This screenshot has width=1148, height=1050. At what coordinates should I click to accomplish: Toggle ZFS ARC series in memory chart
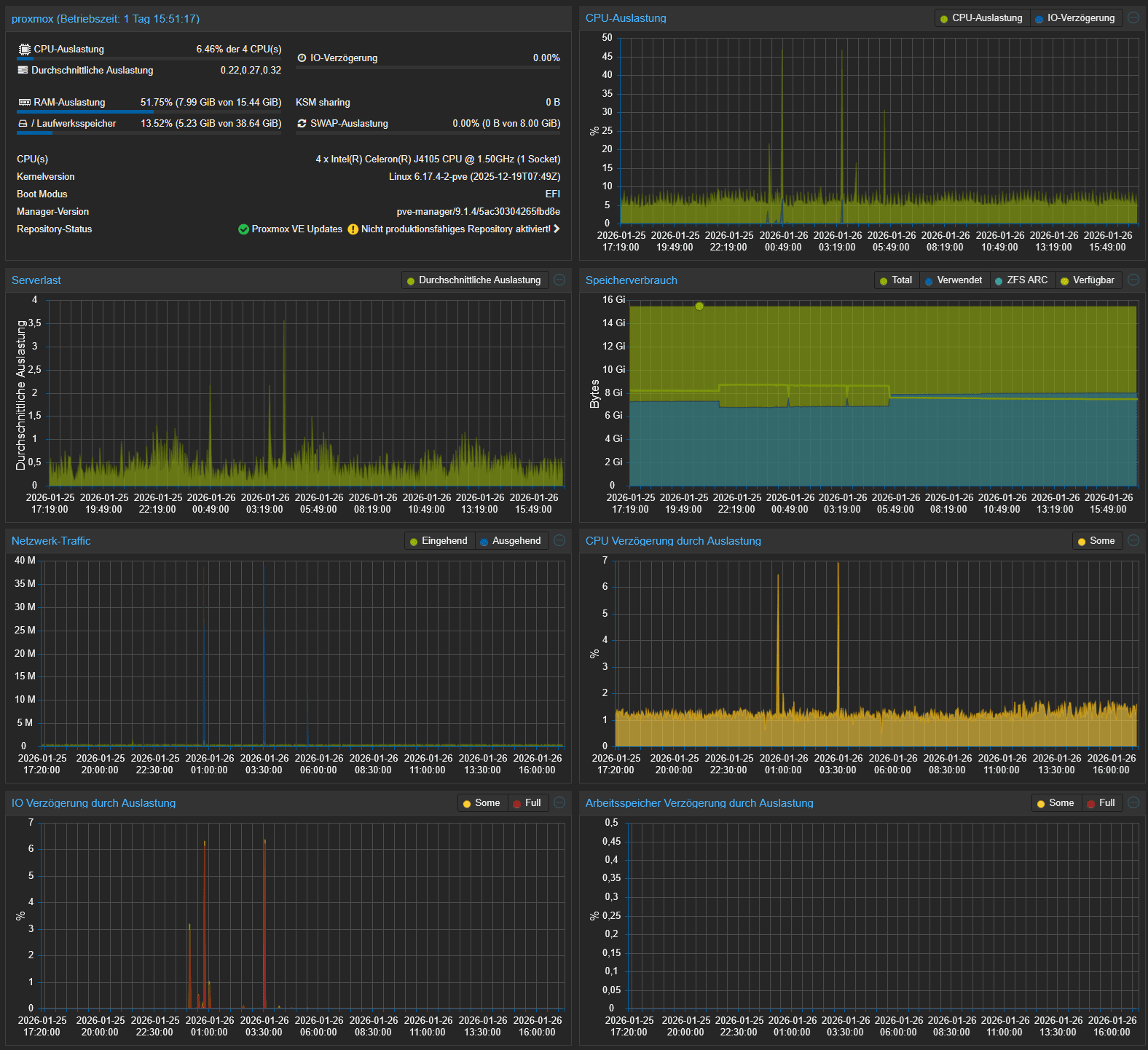[x=1021, y=280]
